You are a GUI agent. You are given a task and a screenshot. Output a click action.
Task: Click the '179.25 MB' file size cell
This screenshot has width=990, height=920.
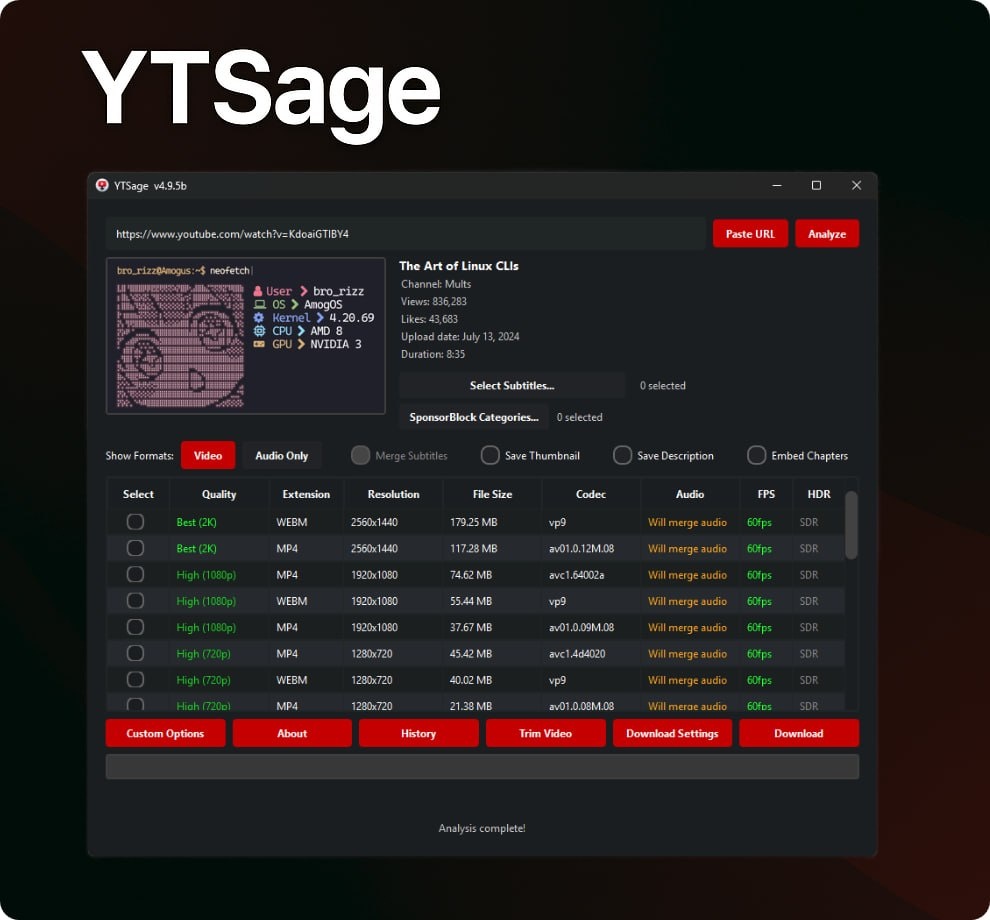point(474,522)
